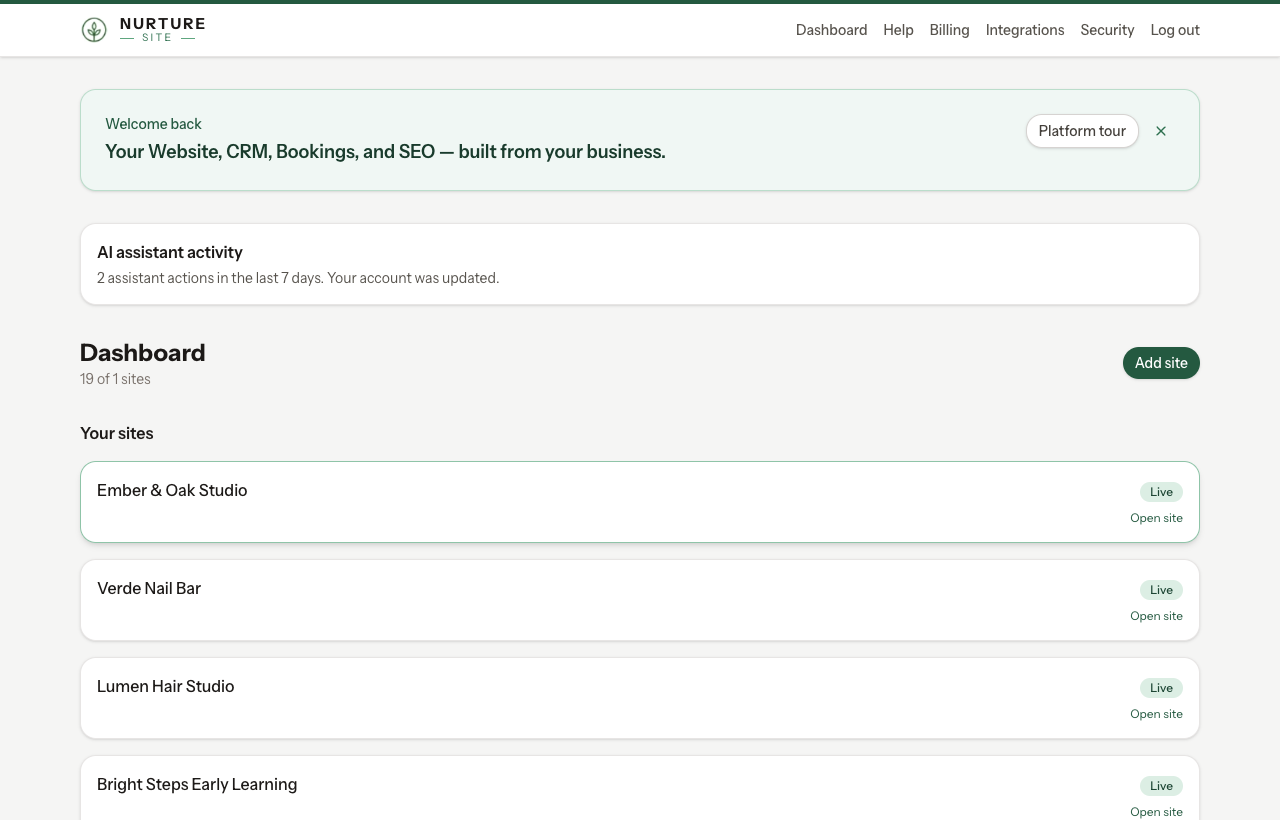Click the Live badge on Verde Nail Bar

coord(1161,590)
